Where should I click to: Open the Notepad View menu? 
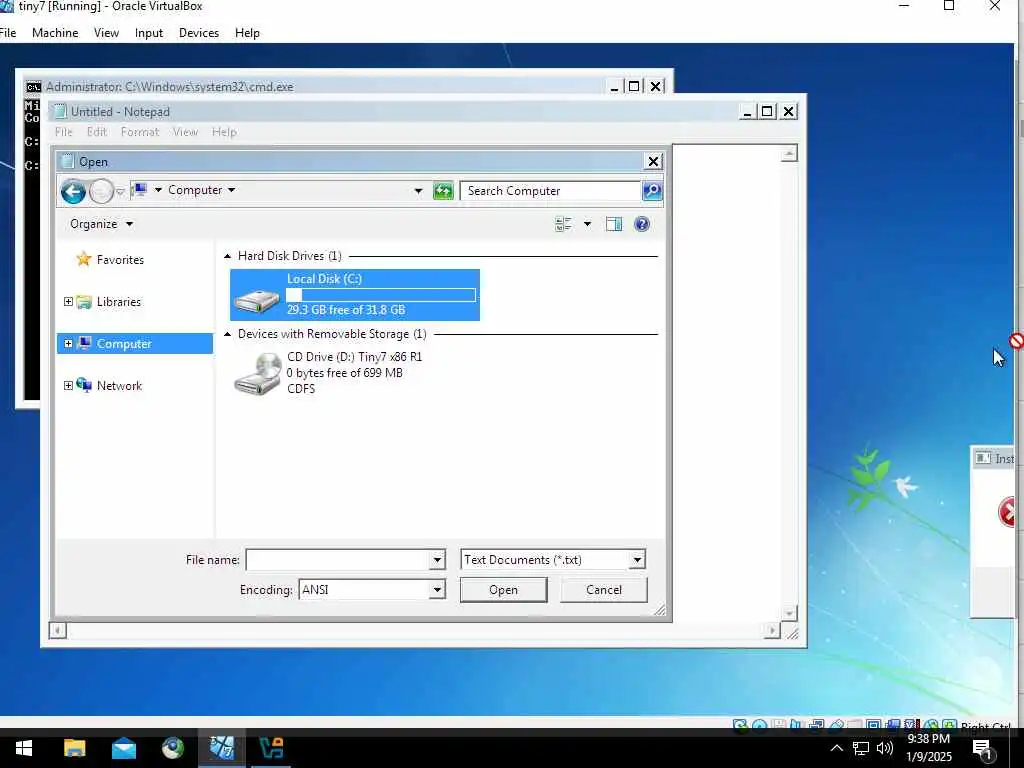(185, 132)
